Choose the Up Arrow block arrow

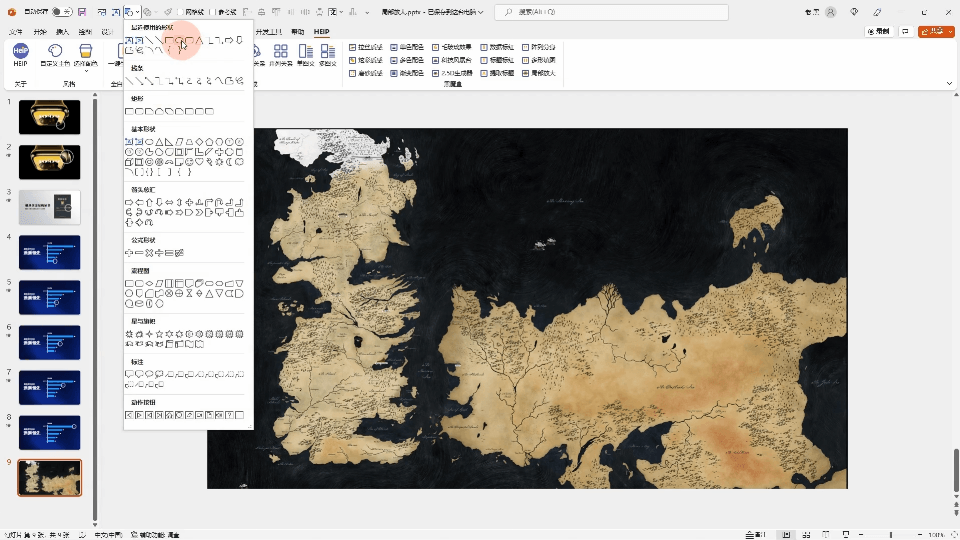click(x=149, y=202)
